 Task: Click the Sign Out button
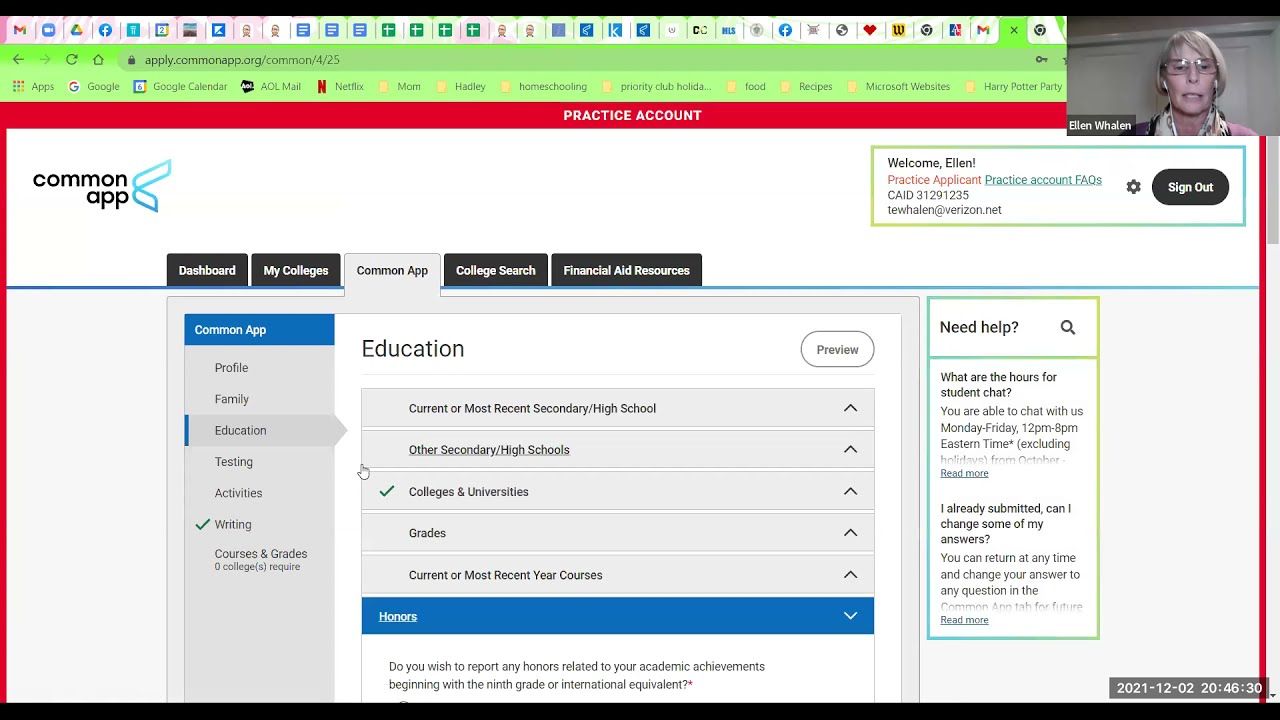coord(1190,187)
